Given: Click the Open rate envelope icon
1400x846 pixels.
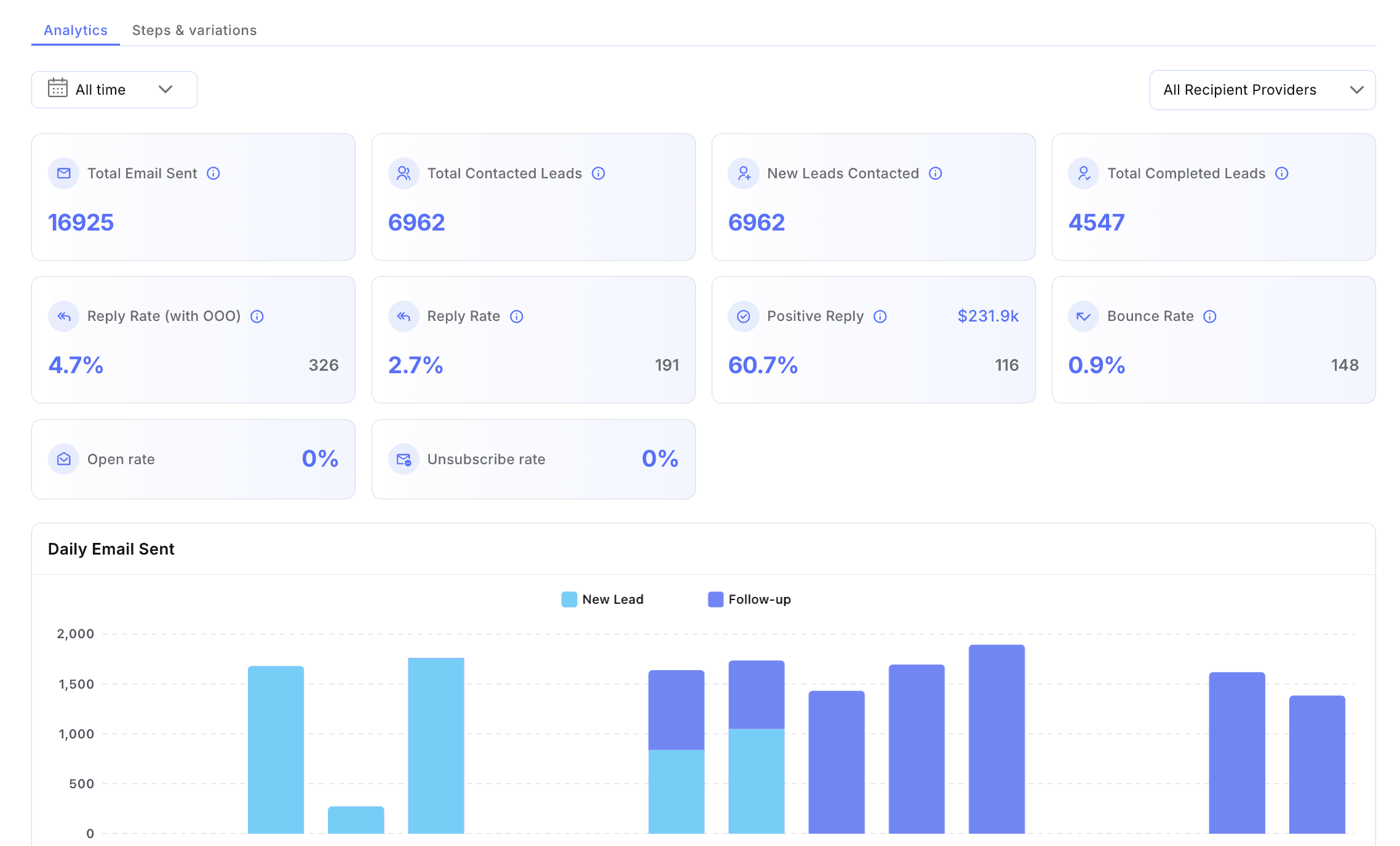Looking at the screenshot, I should (64, 459).
